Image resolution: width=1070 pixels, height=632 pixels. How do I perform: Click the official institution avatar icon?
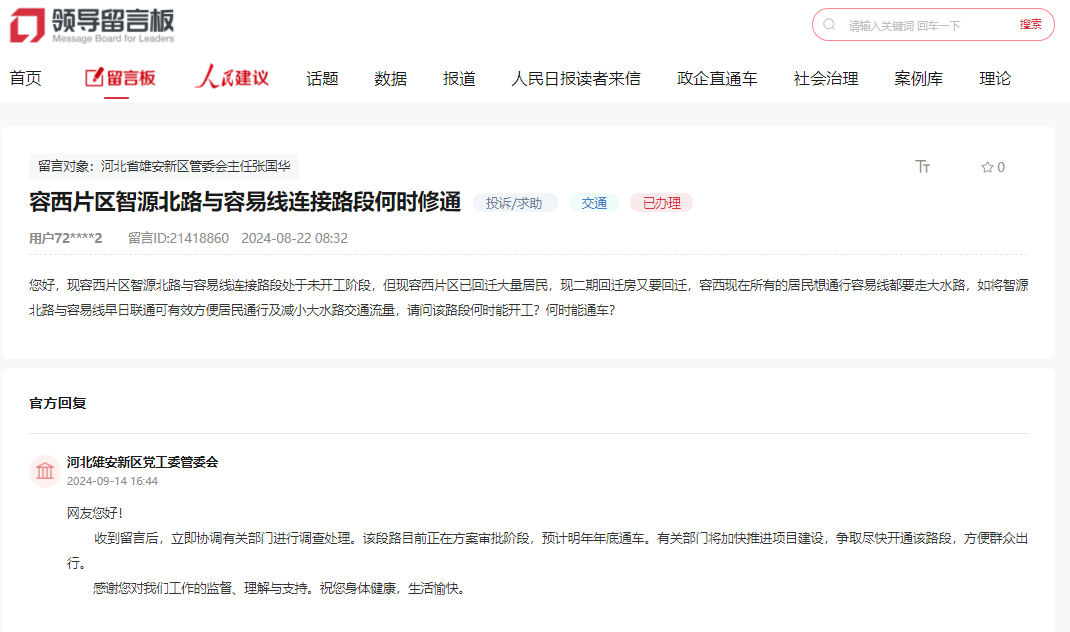click(45, 471)
